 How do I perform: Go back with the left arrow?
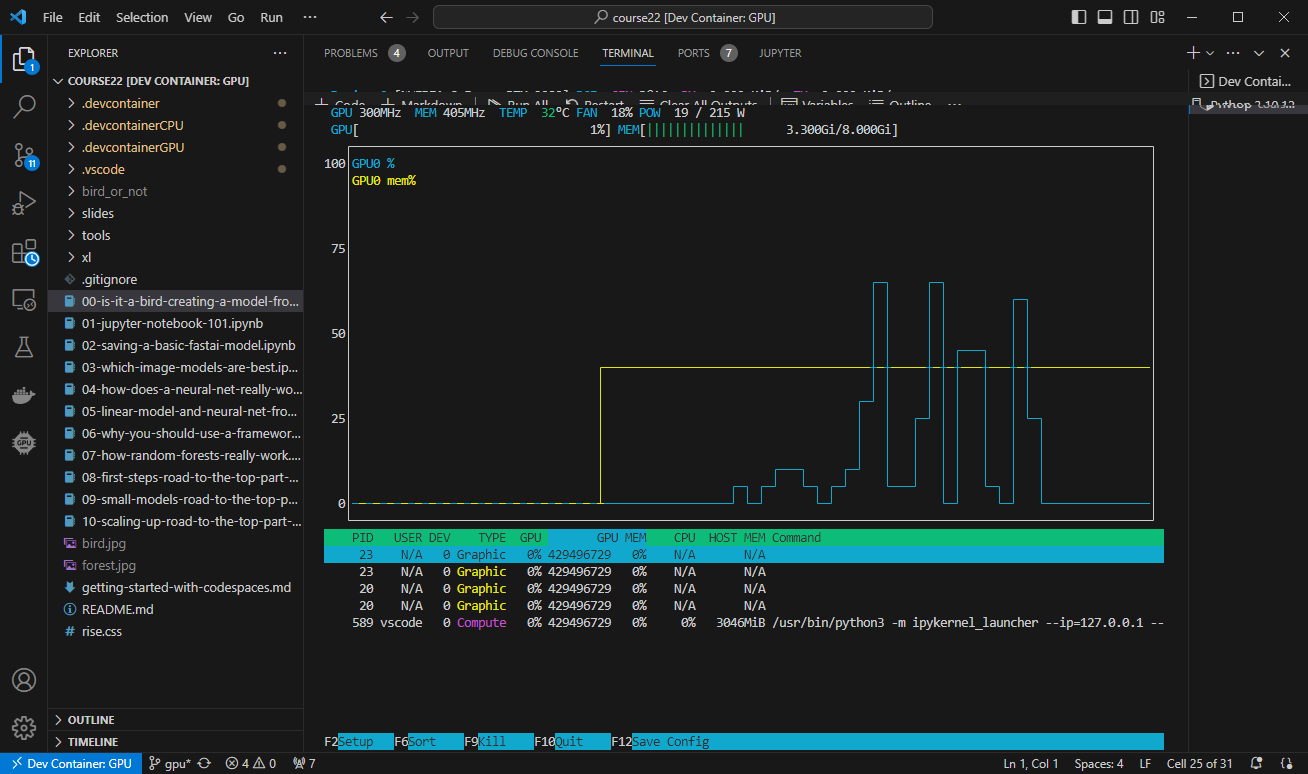point(387,17)
